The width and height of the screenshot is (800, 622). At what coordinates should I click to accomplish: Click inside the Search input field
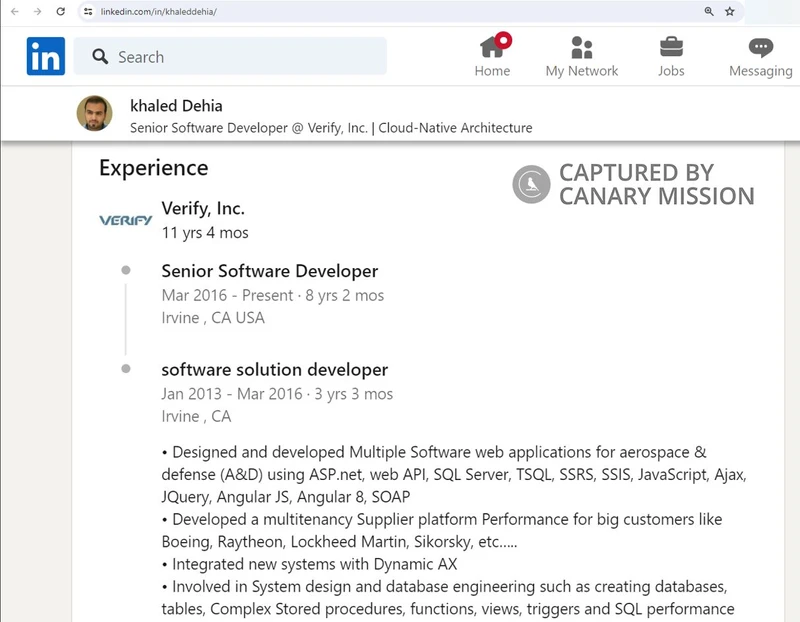tap(230, 57)
